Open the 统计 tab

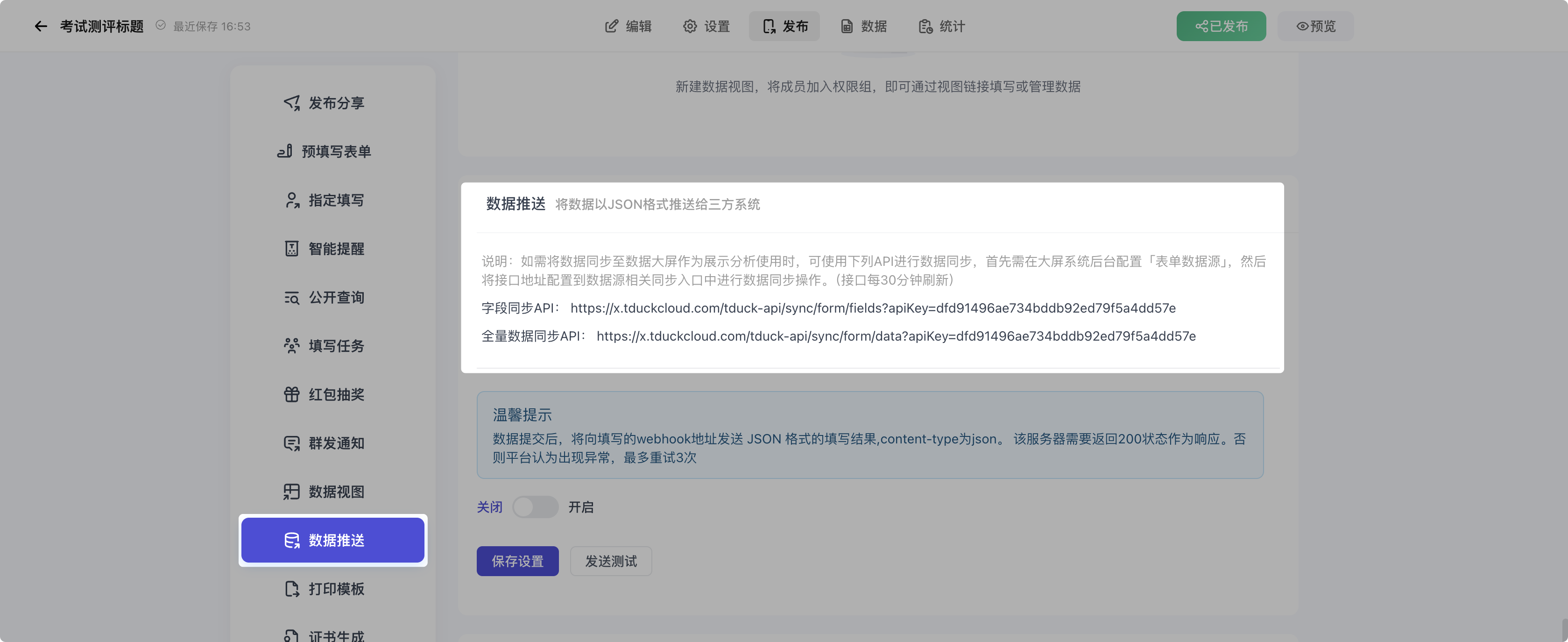(x=942, y=26)
